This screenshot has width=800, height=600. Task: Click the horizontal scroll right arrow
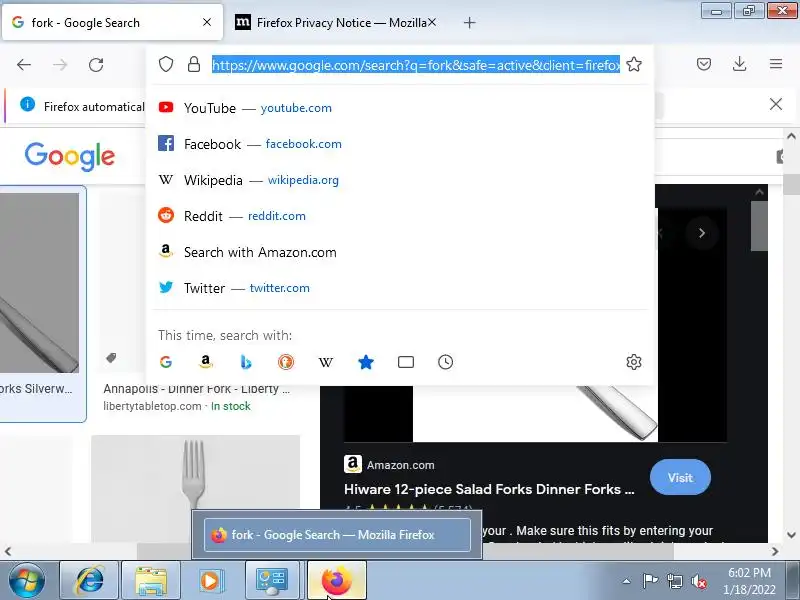click(x=775, y=552)
